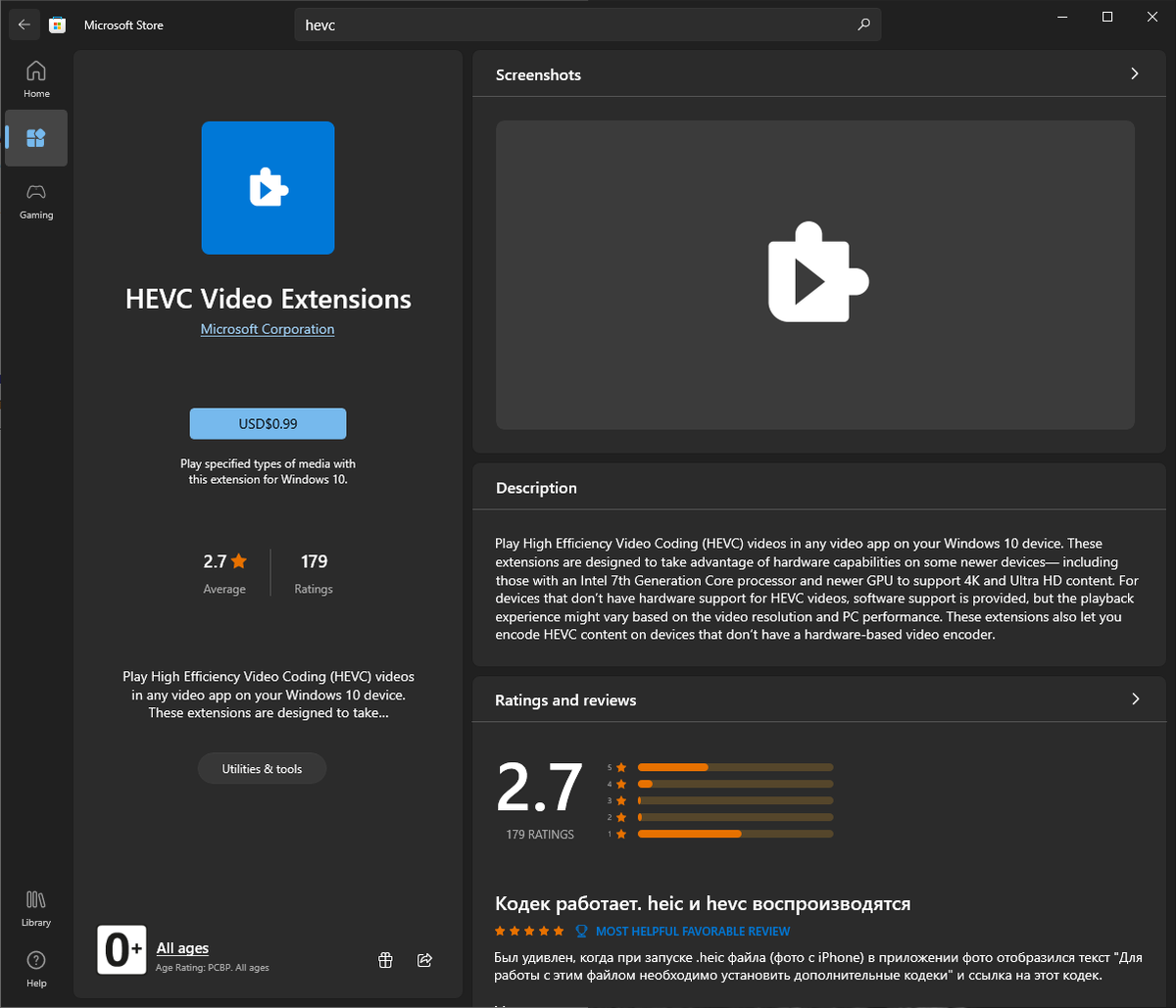Open the All ages rating link
This screenshot has height=1008, width=1176.
[182, 948]
